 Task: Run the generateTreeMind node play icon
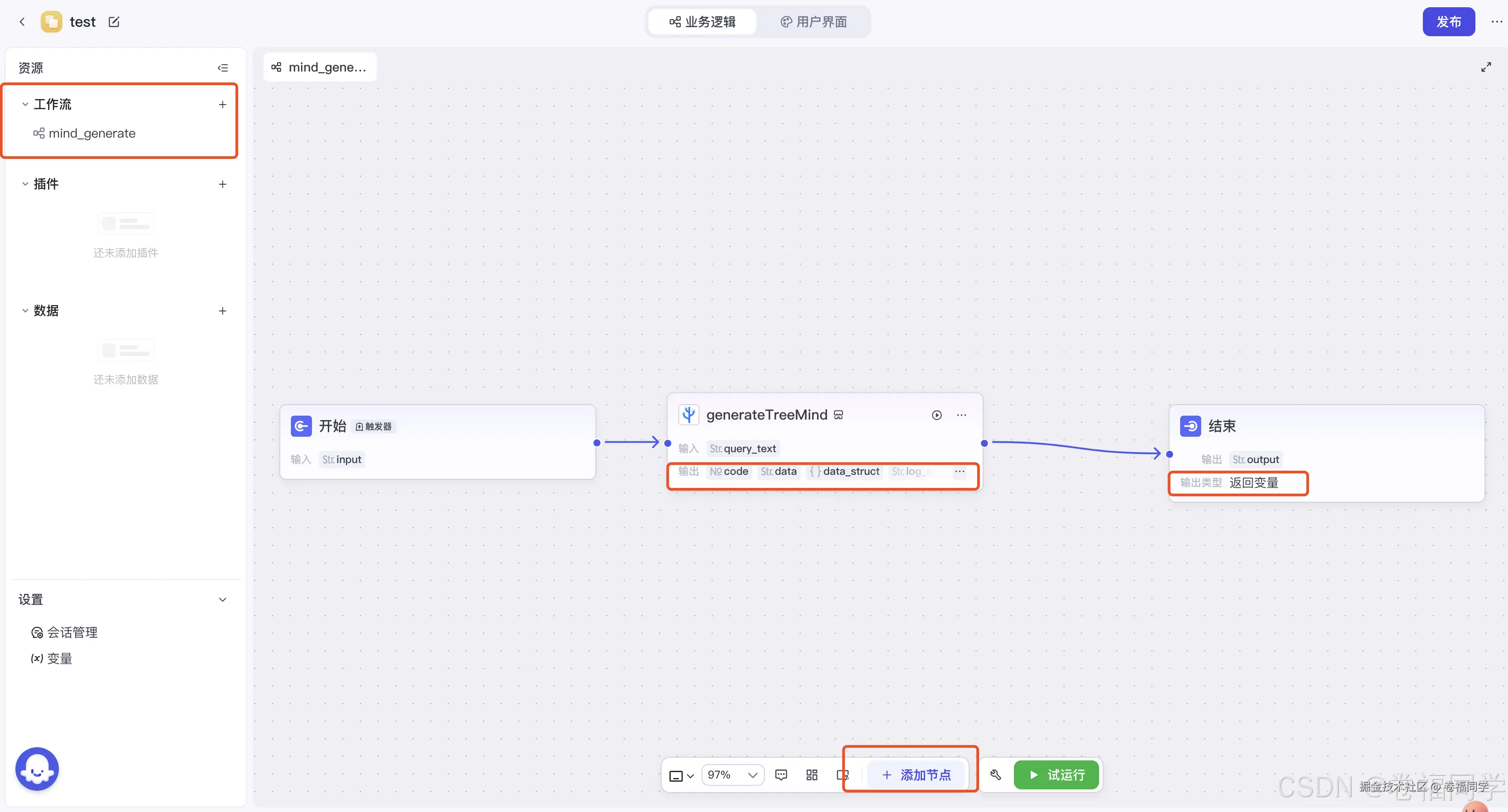coord(936,415)
